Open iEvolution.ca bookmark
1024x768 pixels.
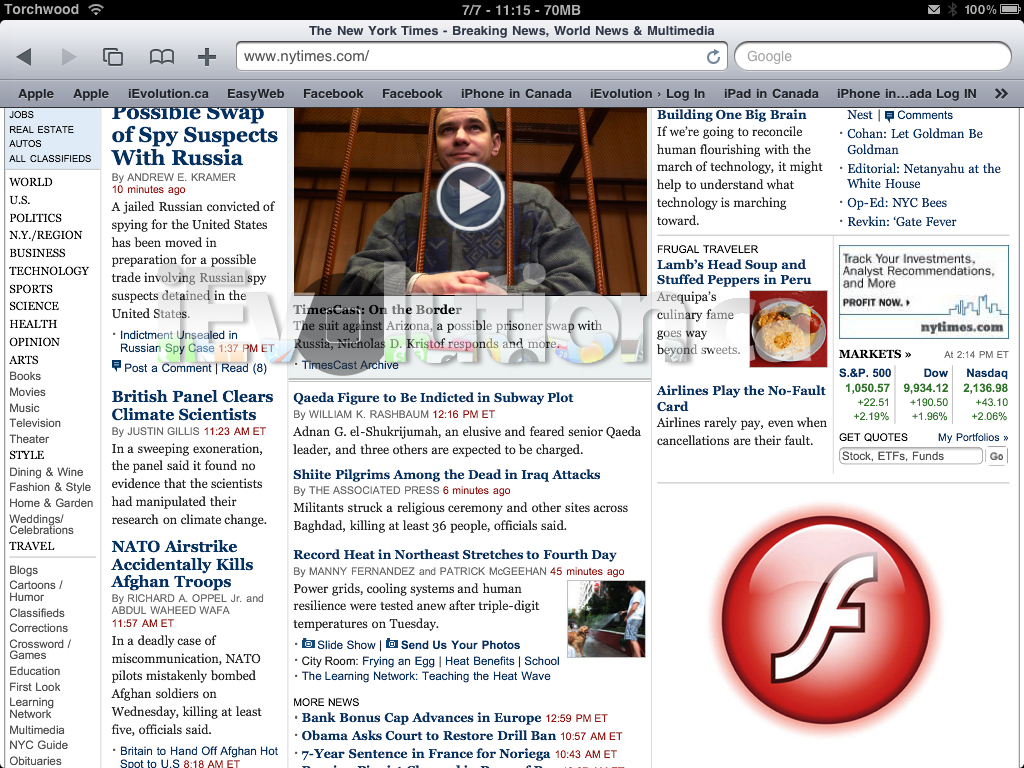(x=168, y=93)
